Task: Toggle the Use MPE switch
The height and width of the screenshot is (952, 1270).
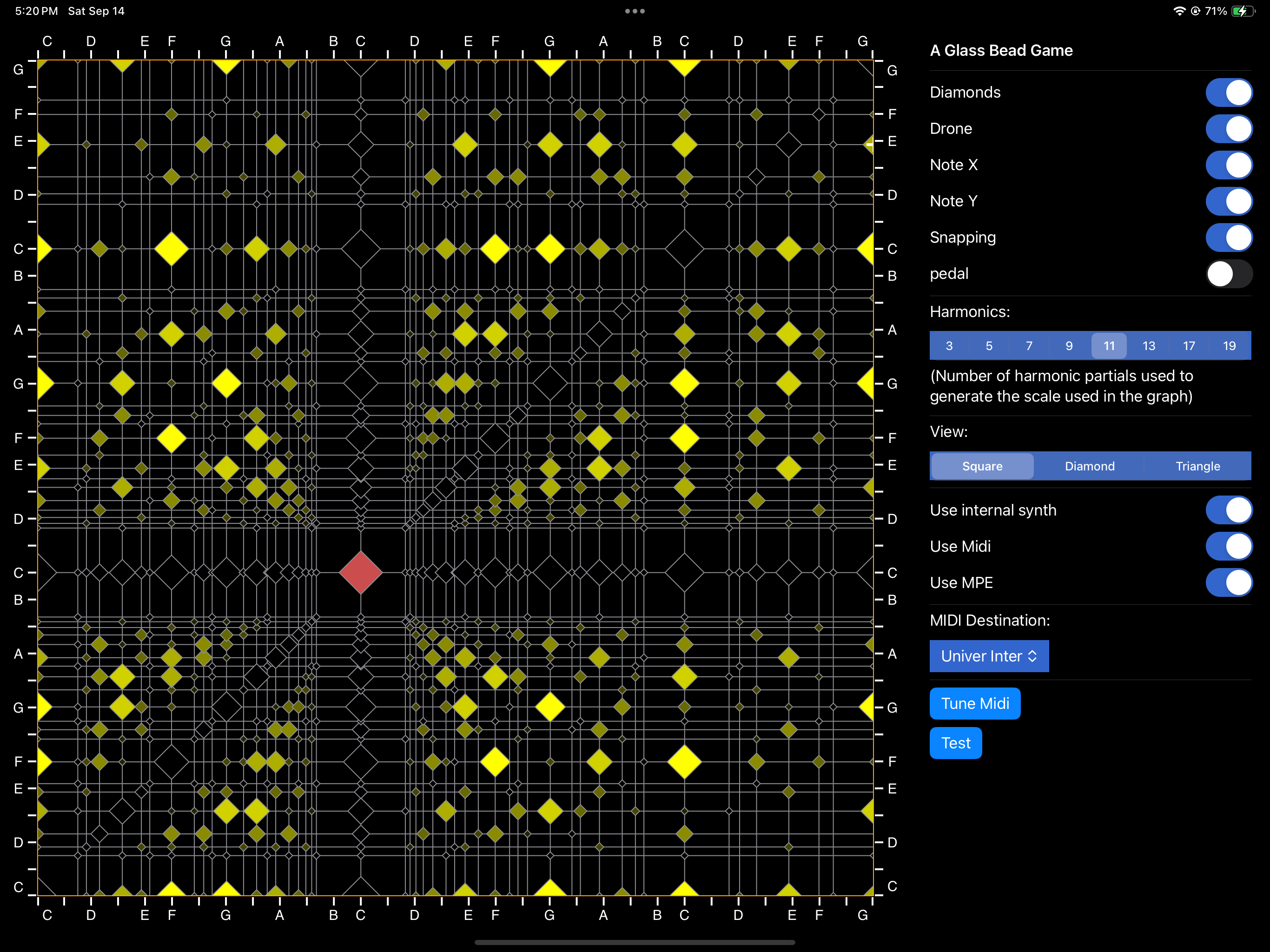Action: coord(1229,583)
